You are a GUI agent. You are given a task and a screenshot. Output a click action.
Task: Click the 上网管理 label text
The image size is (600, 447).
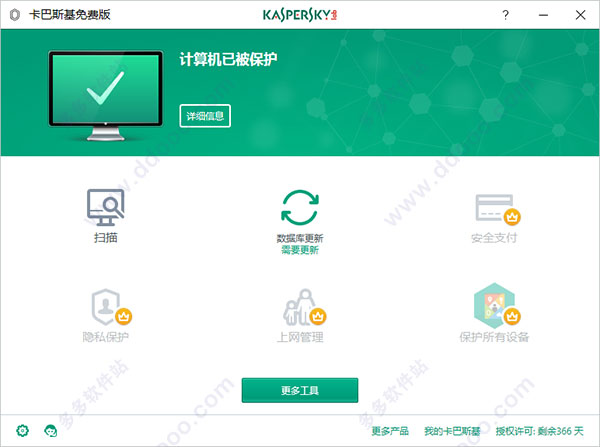pos(300,337)
